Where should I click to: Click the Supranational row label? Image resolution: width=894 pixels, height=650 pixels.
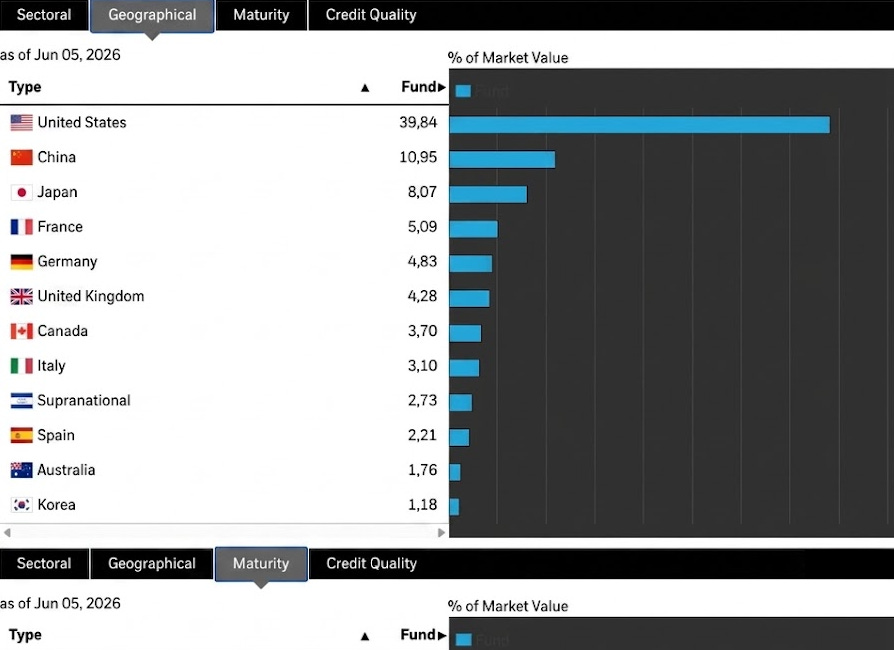(x=84, y=401)
